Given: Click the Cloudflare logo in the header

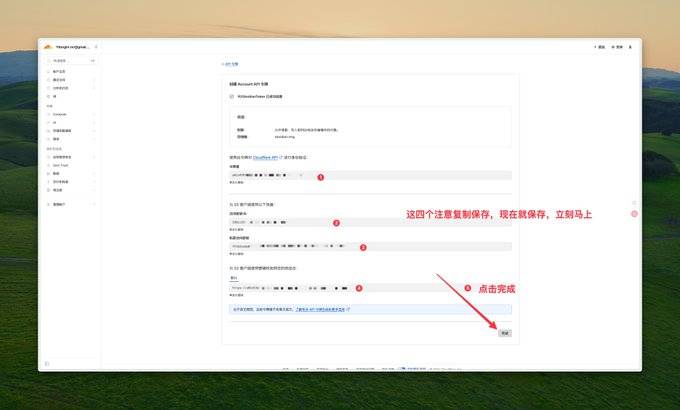Looking at the screenshot, I should click(47, 46).
